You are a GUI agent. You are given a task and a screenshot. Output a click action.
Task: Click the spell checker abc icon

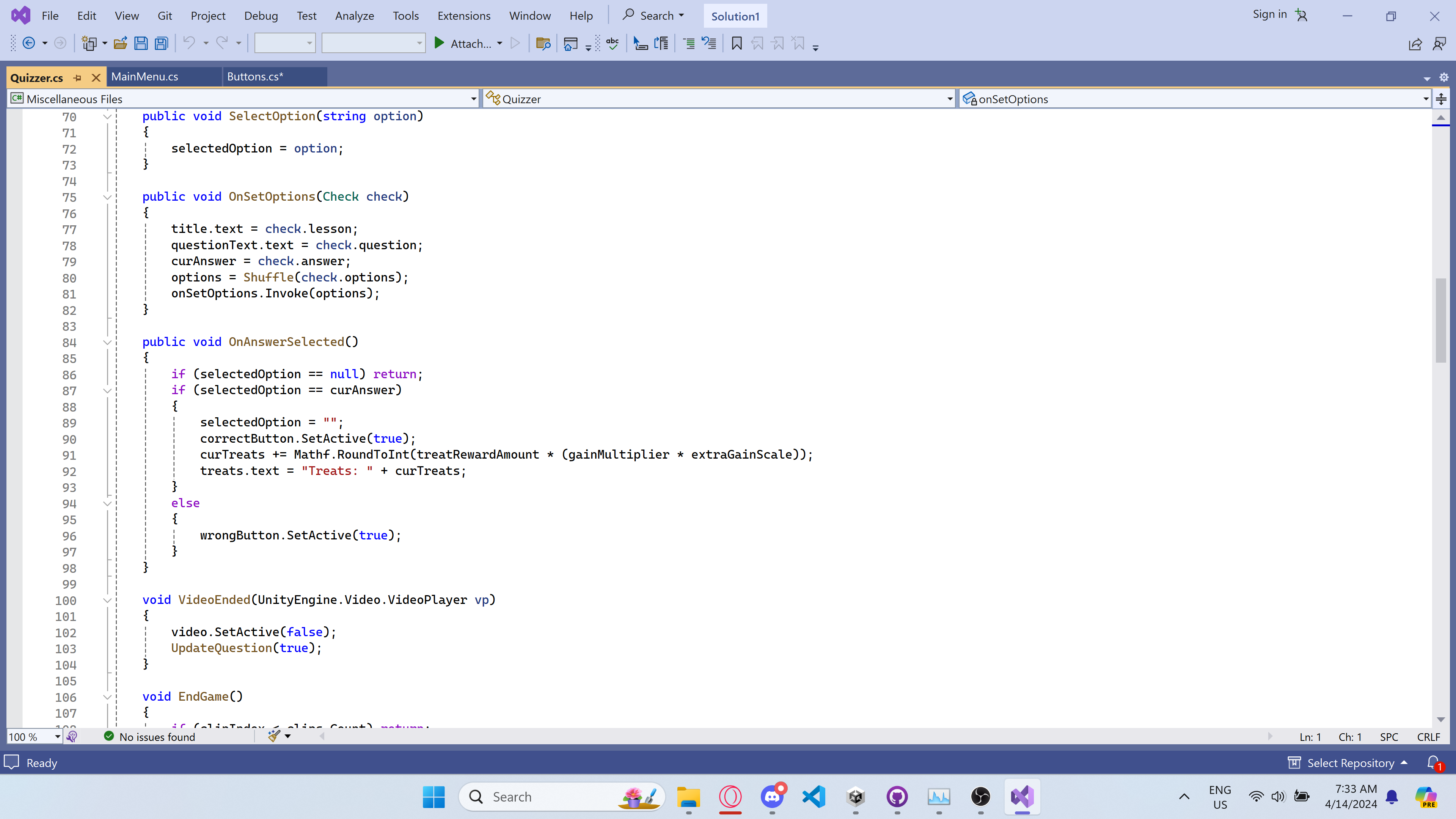(613, 44)
